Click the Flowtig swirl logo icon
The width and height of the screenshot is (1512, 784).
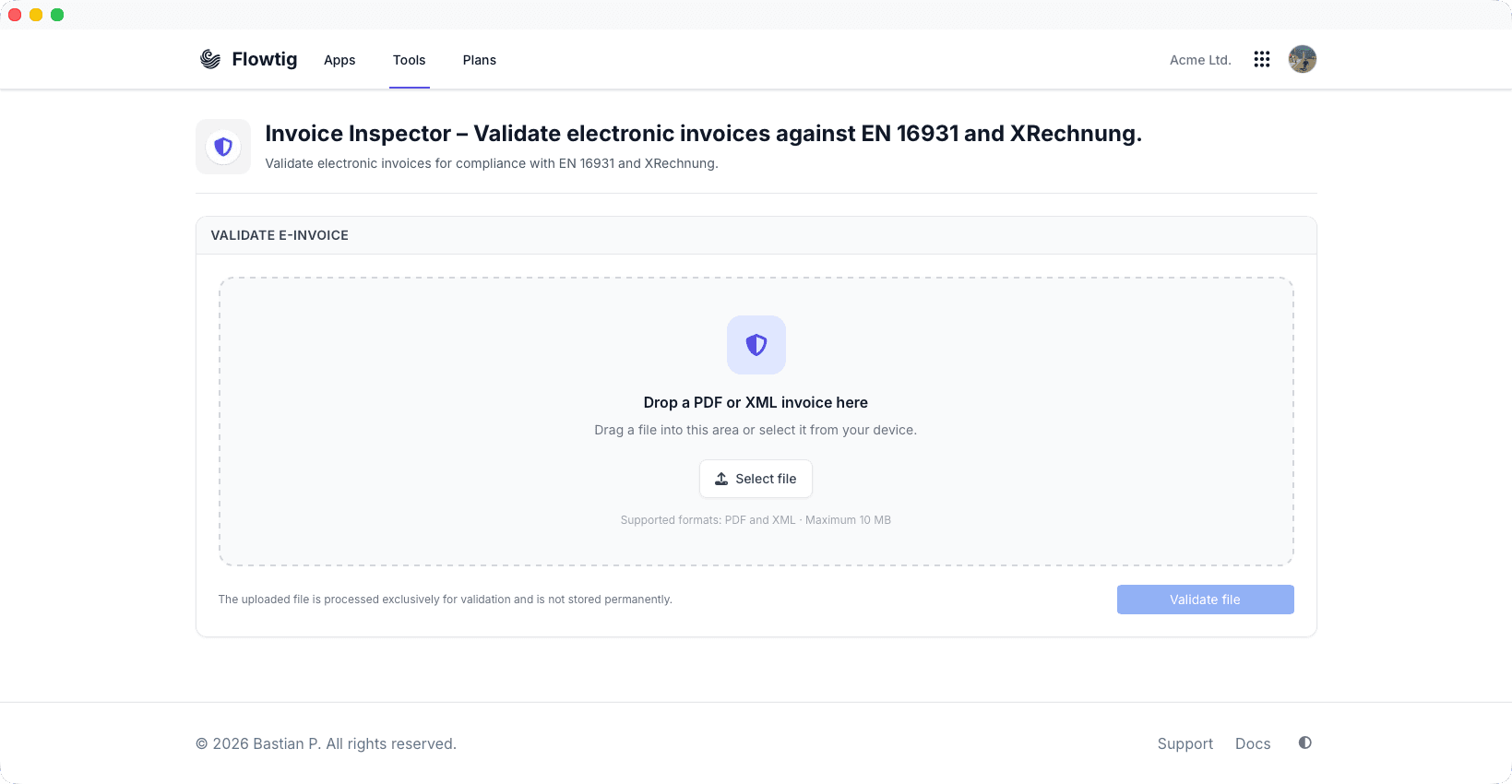210,59
